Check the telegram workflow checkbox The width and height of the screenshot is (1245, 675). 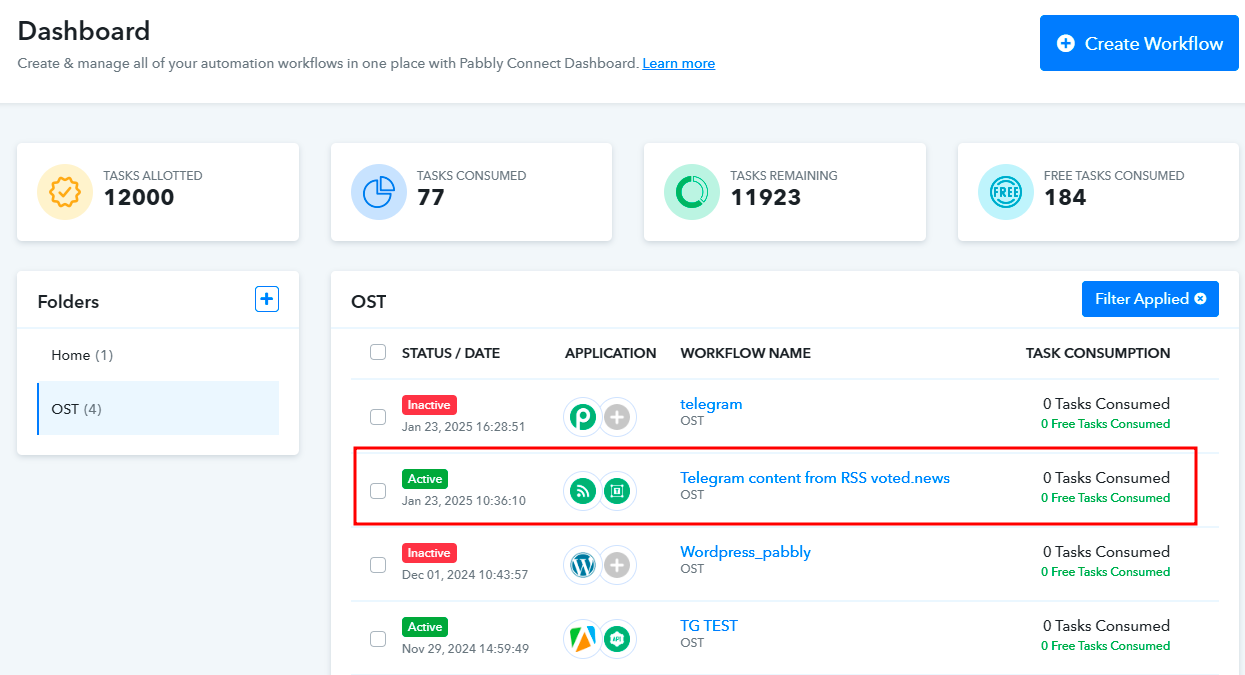point(378,416)
